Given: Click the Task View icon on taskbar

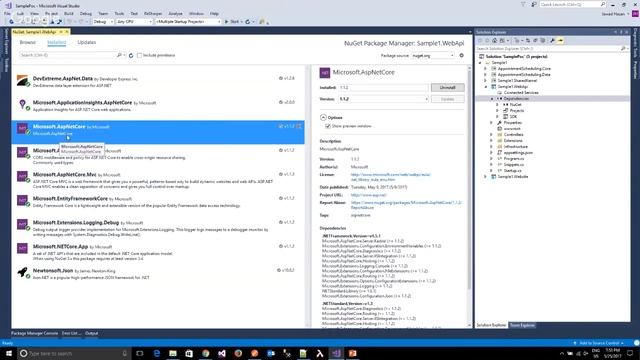Looking at the screenshot, I should [x=140, y=353].
